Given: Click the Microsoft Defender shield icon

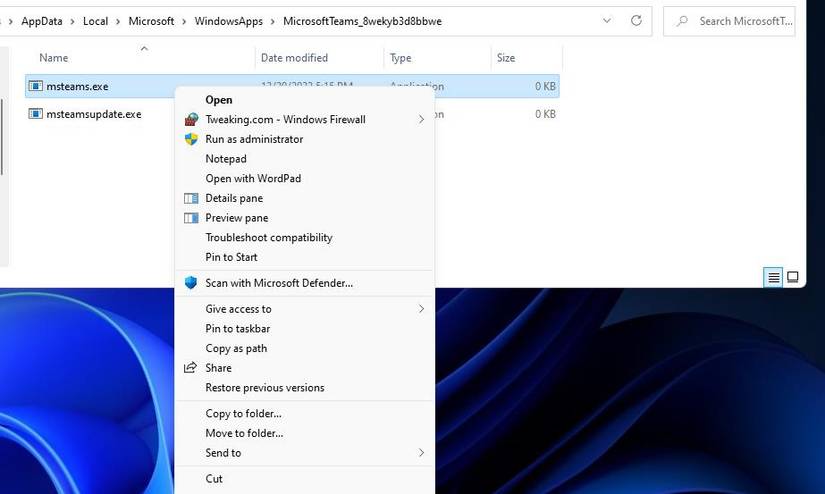Looking at the screenshot, I should [191, 283].
